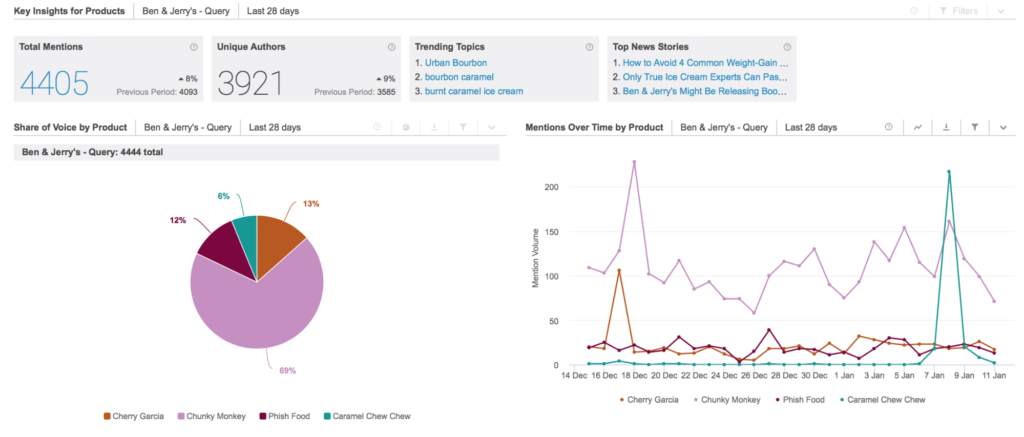Open the Filters button at top right
Image resolution: width=1024 pixels, height=437 pixels.
[x=957, y=11]
